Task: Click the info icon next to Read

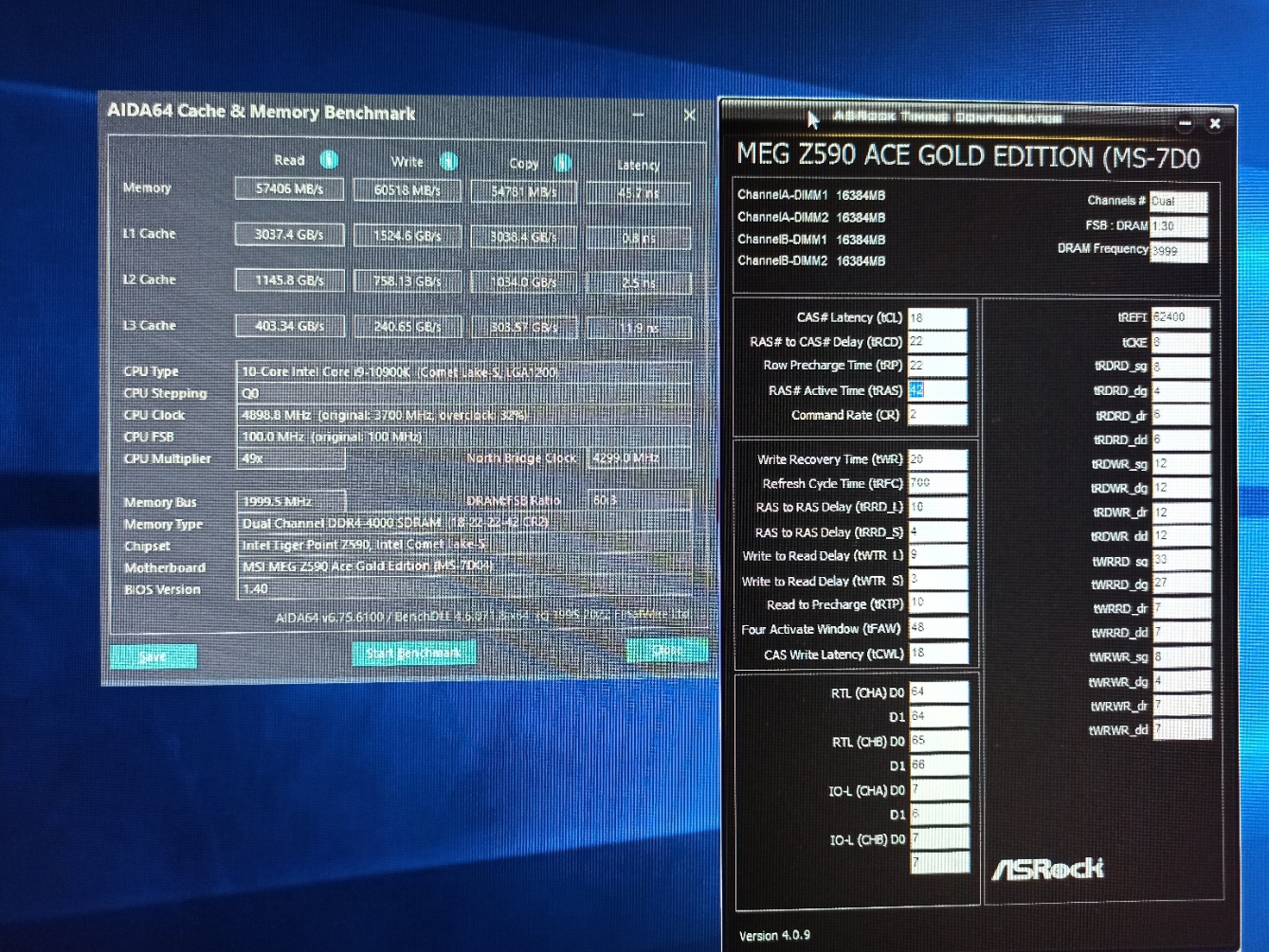Action: coord(329,159)
